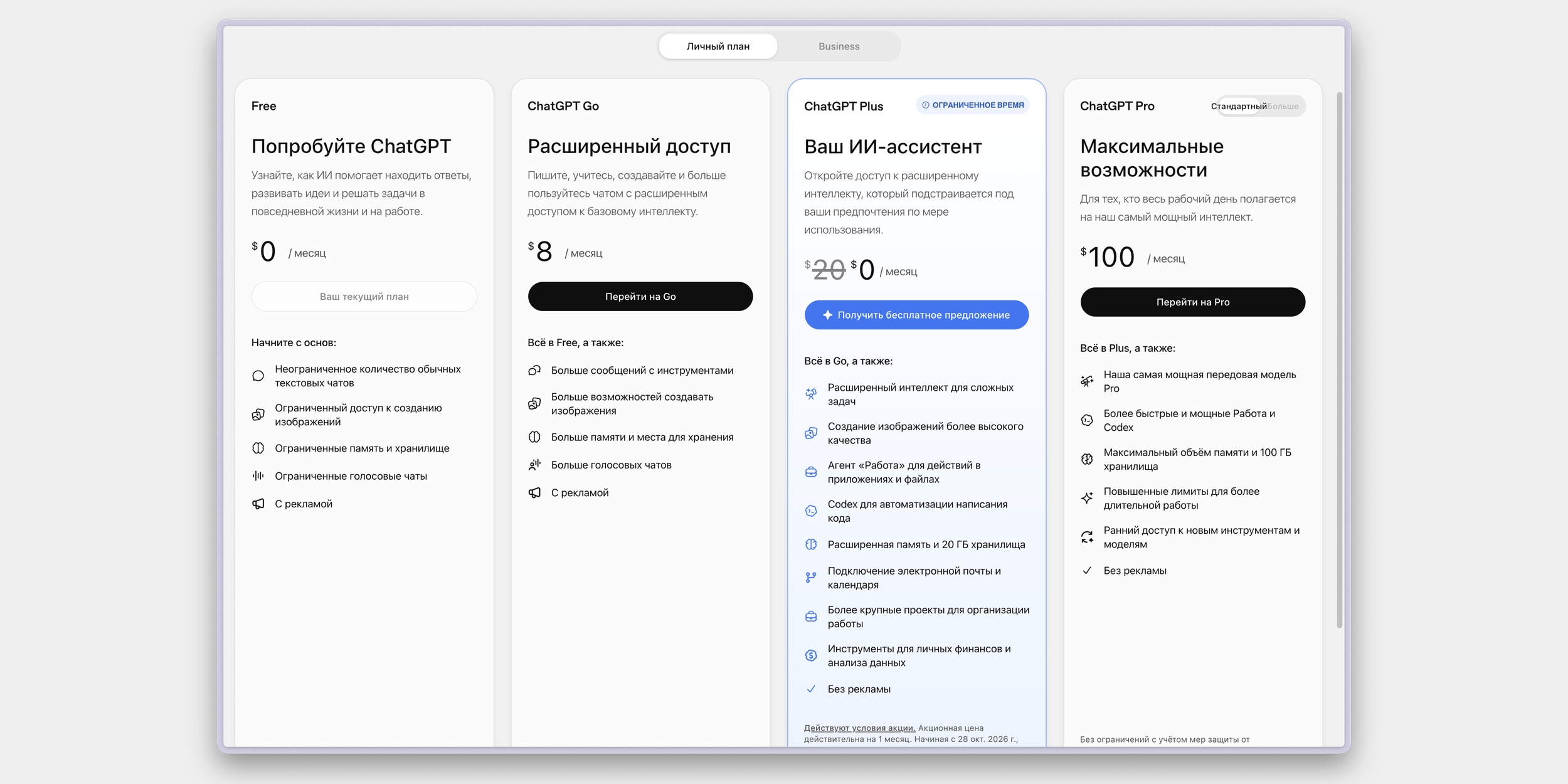The height and width of the screenshot is (784, 1568).
Task: Click the Ваш текущий план button
Action: (364, 296)
